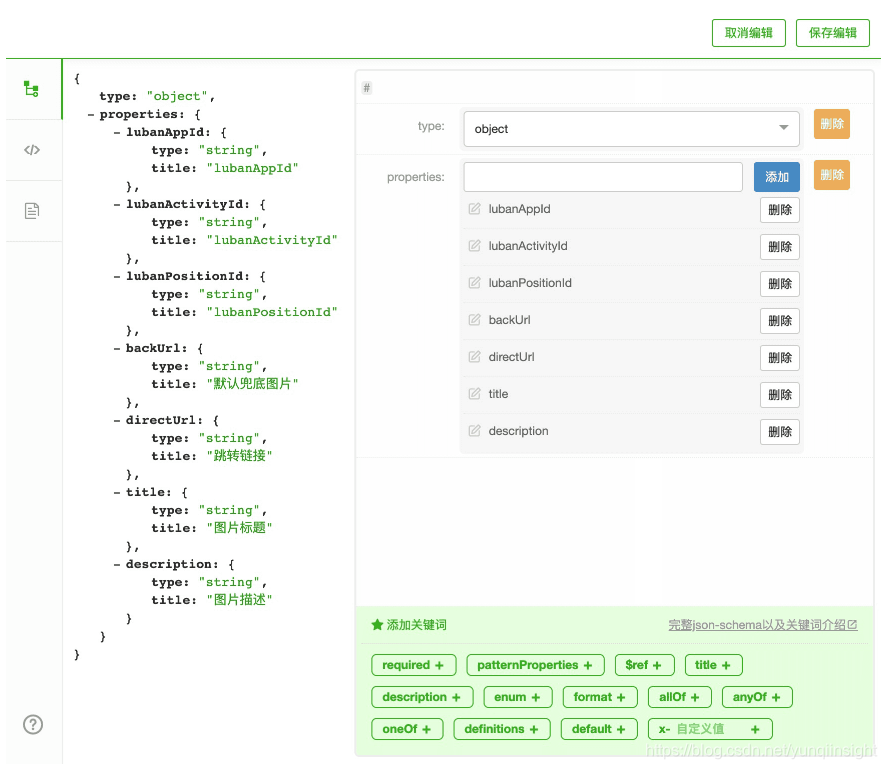Add the allOf keyword
Viewport: 887px width, 769px height.
click(680, 697)
